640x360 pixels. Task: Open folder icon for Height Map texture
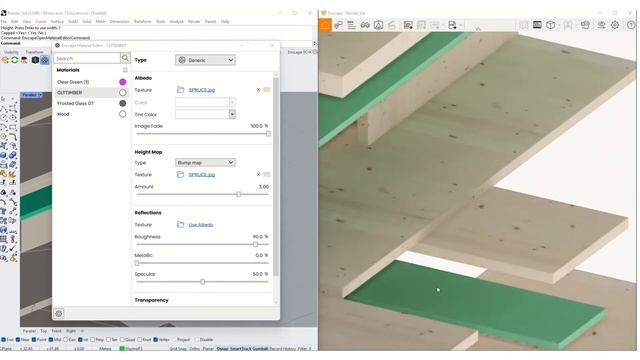pyautogui.click(x=180, y=174)
